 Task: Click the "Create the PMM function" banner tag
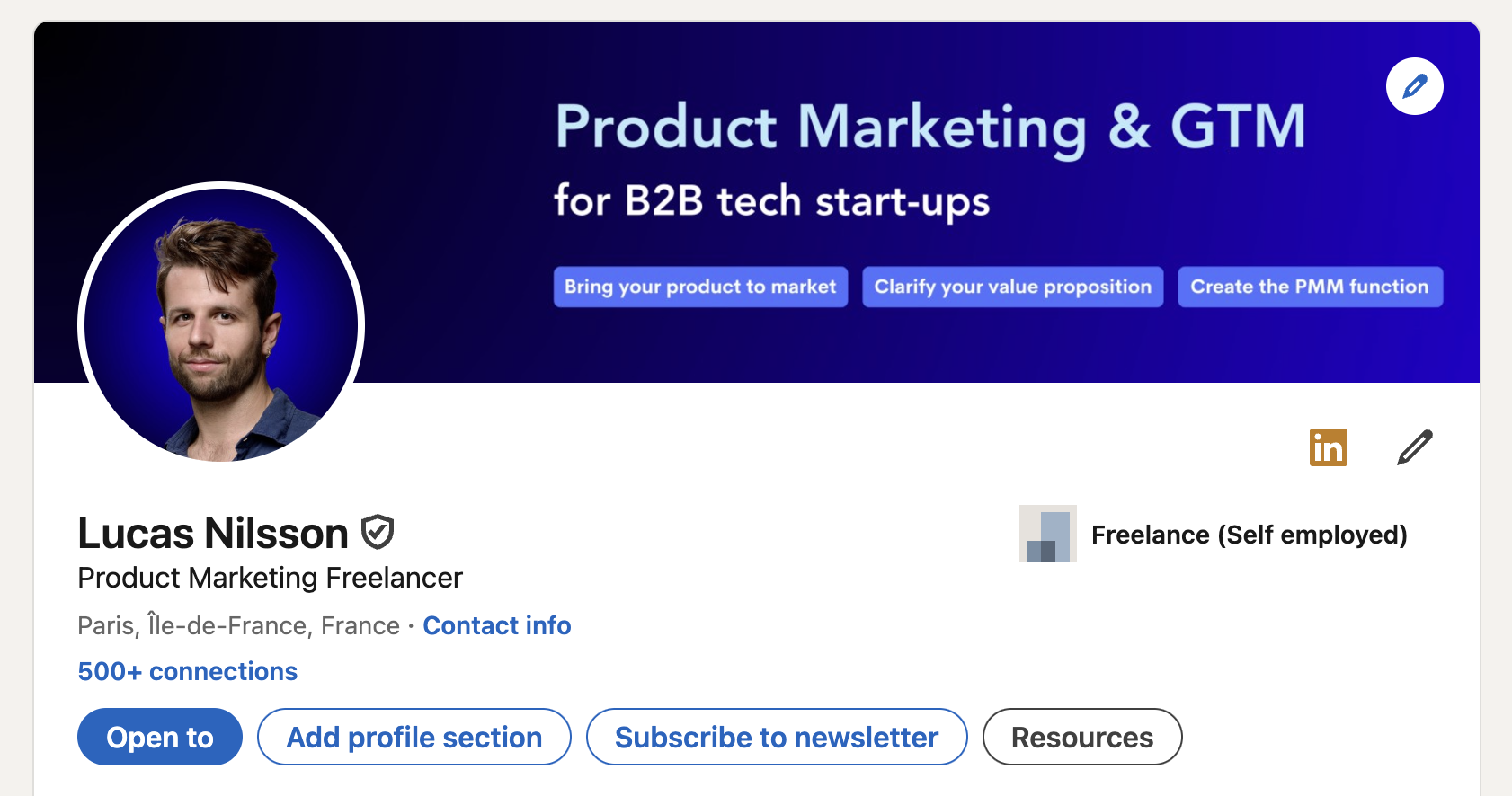pos(1310,287)
